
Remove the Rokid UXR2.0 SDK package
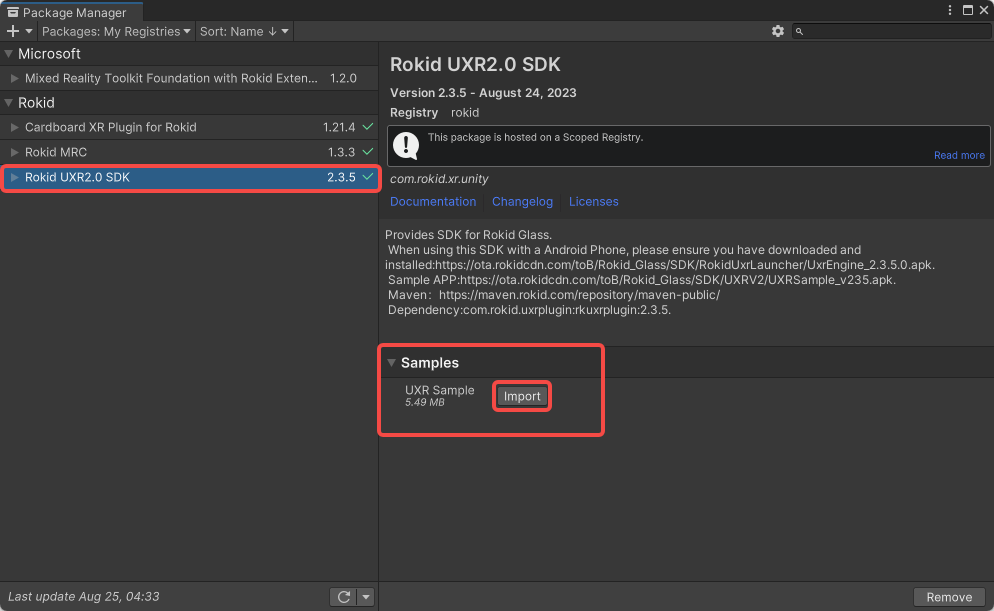coord(949,597)
